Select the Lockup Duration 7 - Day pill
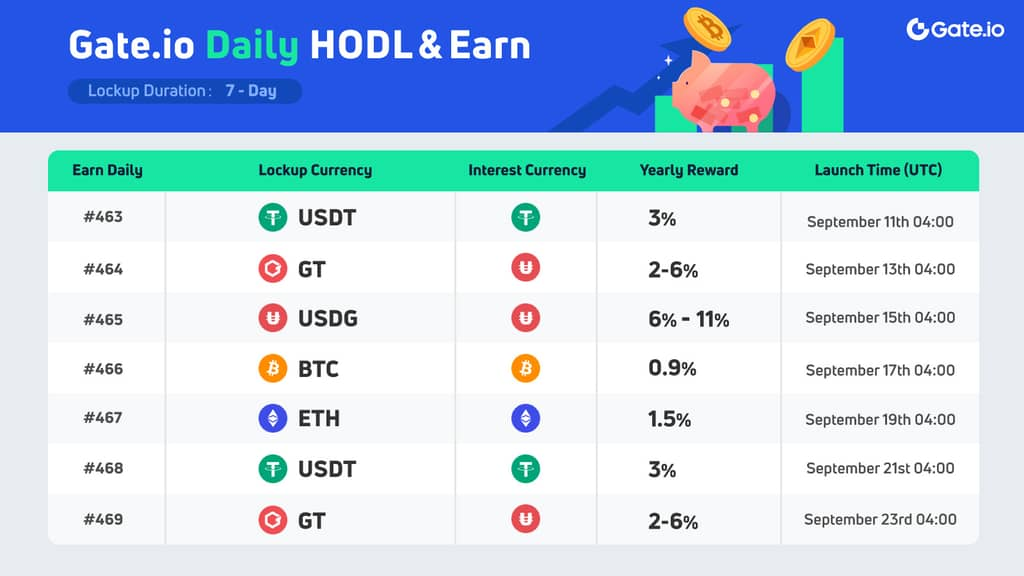Viewport: 1024px width, 576px height. click(185, 91)
